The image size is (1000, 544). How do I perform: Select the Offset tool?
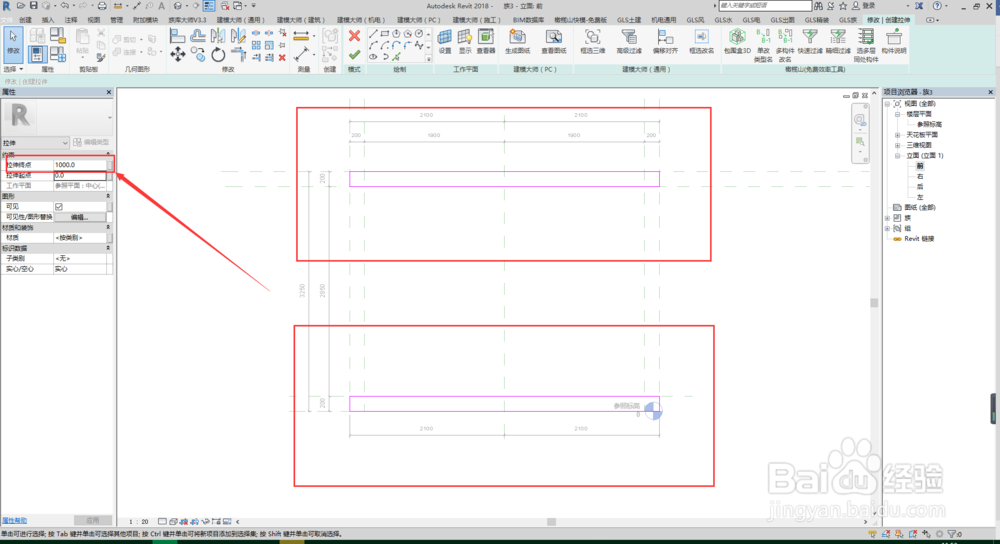pyautogui.click(x=198, y=36)
